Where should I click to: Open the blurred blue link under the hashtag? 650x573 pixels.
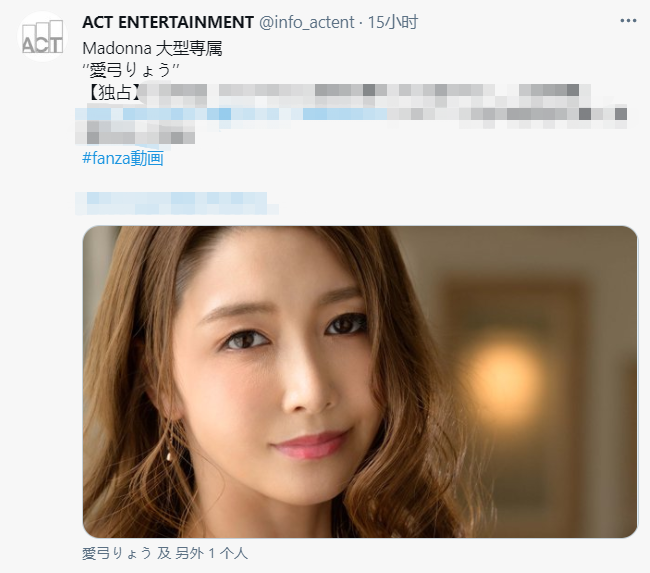coord(176,203)
